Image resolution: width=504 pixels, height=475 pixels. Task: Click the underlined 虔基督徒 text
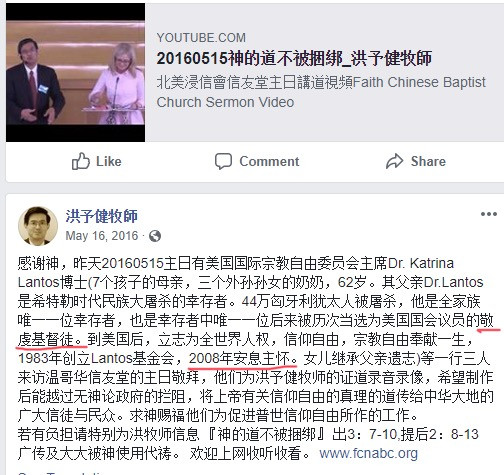pos(49,340)
